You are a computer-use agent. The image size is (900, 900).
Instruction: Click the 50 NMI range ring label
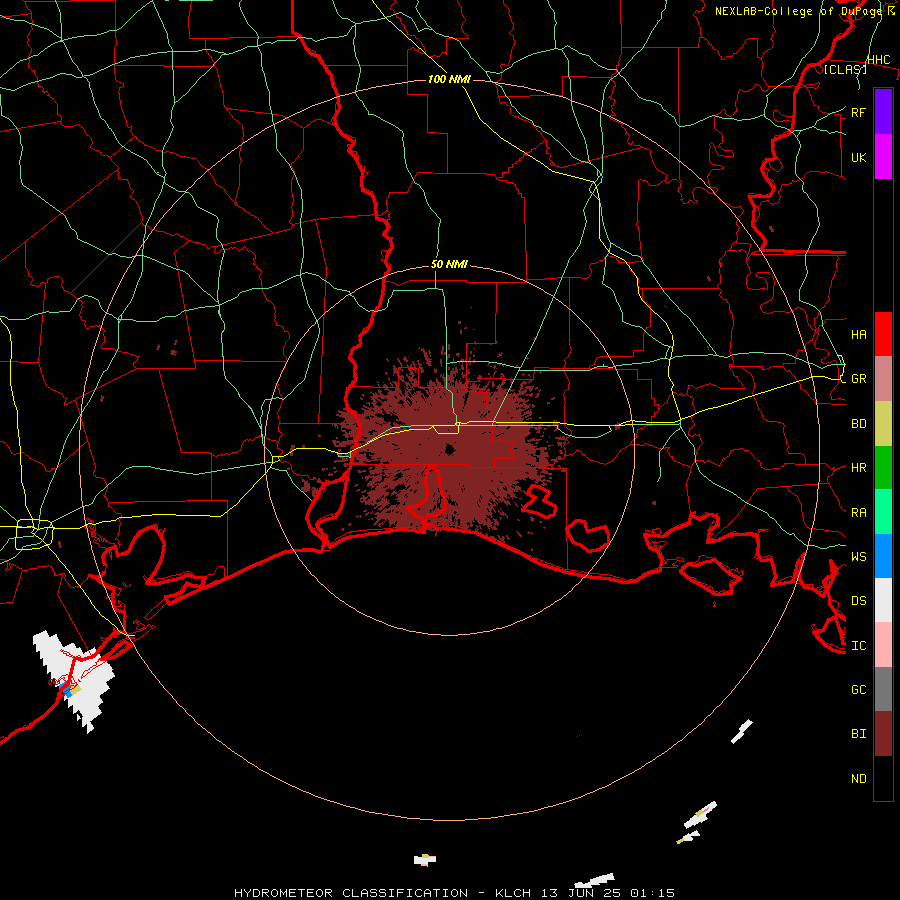[x=449, y=264]
